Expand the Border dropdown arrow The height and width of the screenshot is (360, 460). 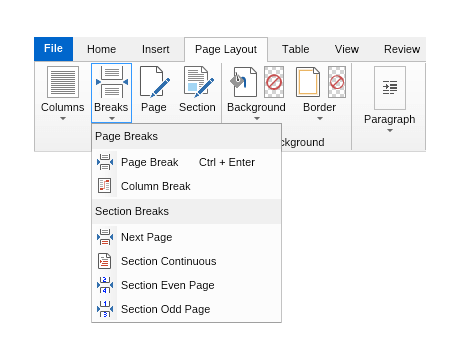tap(320, 118)
